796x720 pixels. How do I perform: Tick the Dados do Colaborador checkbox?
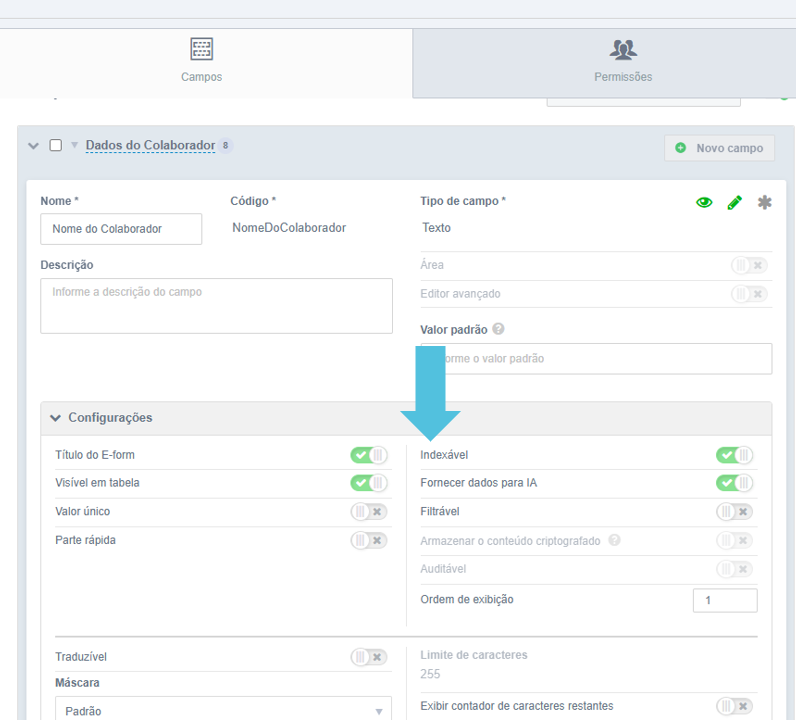56,145
